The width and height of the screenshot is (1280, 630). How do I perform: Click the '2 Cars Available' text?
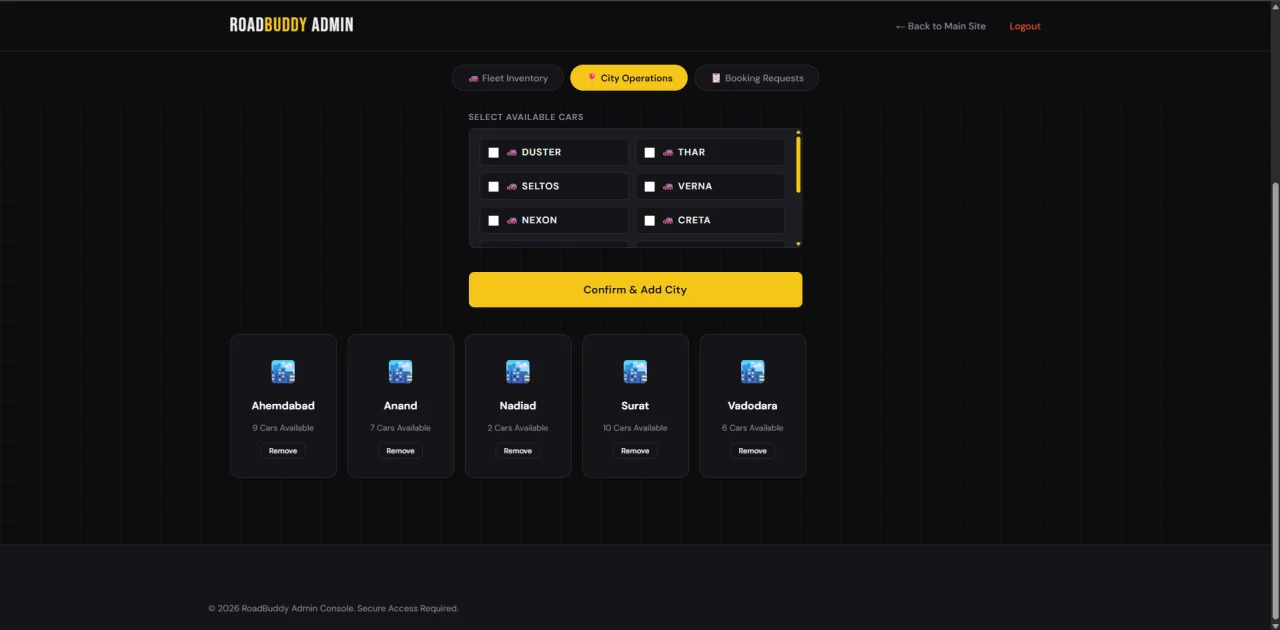(x=518, y=428)
